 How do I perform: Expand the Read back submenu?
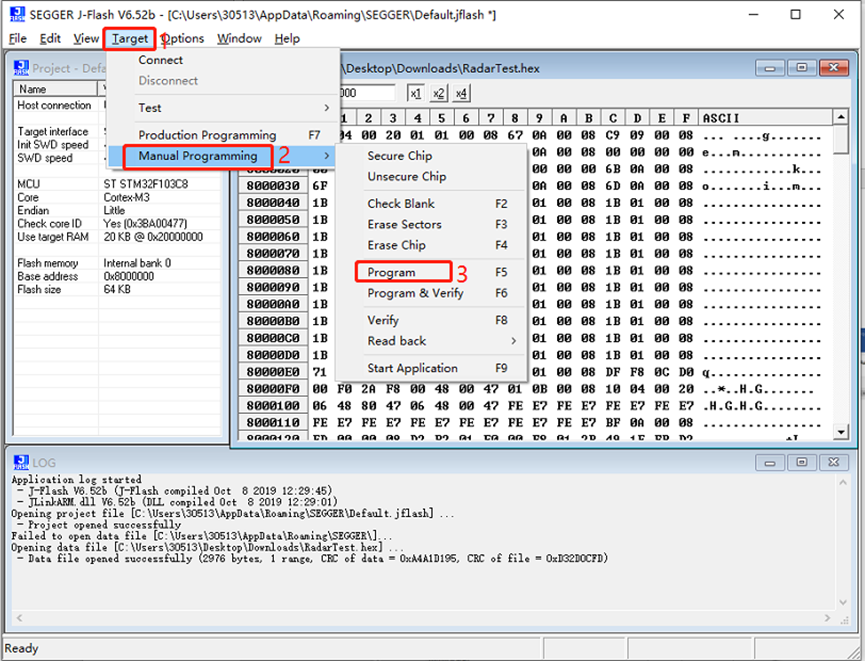pos(430,341)
